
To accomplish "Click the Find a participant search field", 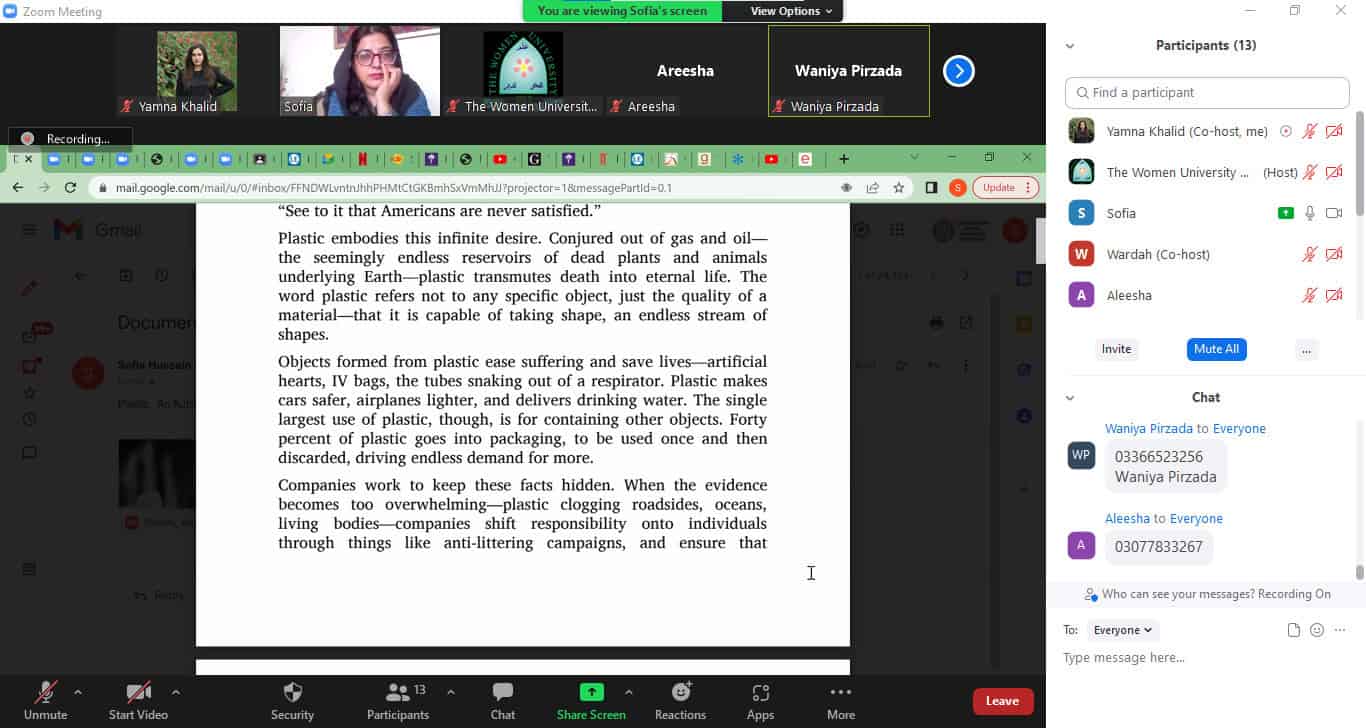I will coord(1207,93).
